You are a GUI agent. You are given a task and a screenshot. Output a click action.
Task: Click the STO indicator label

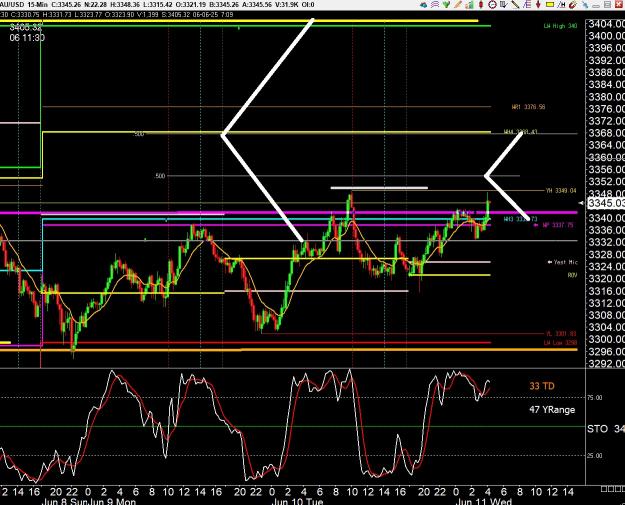(597, 429)
